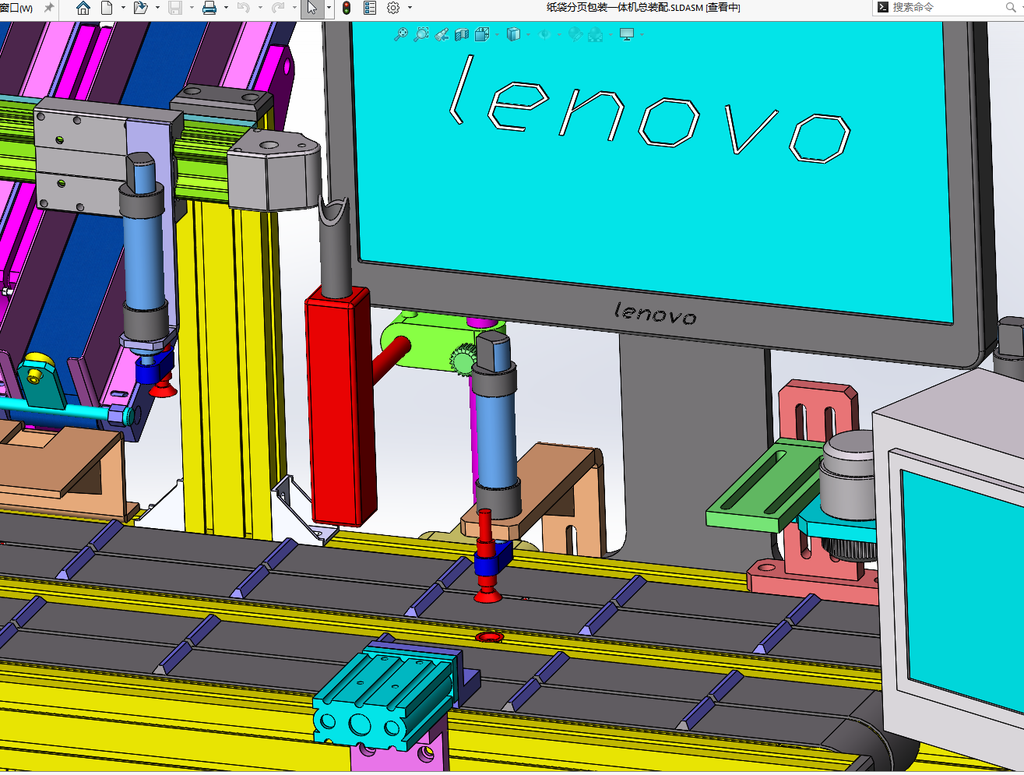Image resolution: width=1024 pixels, height=775 pixels.
Task: Open the 窗口(W) menu
Action: pos(16,8)
